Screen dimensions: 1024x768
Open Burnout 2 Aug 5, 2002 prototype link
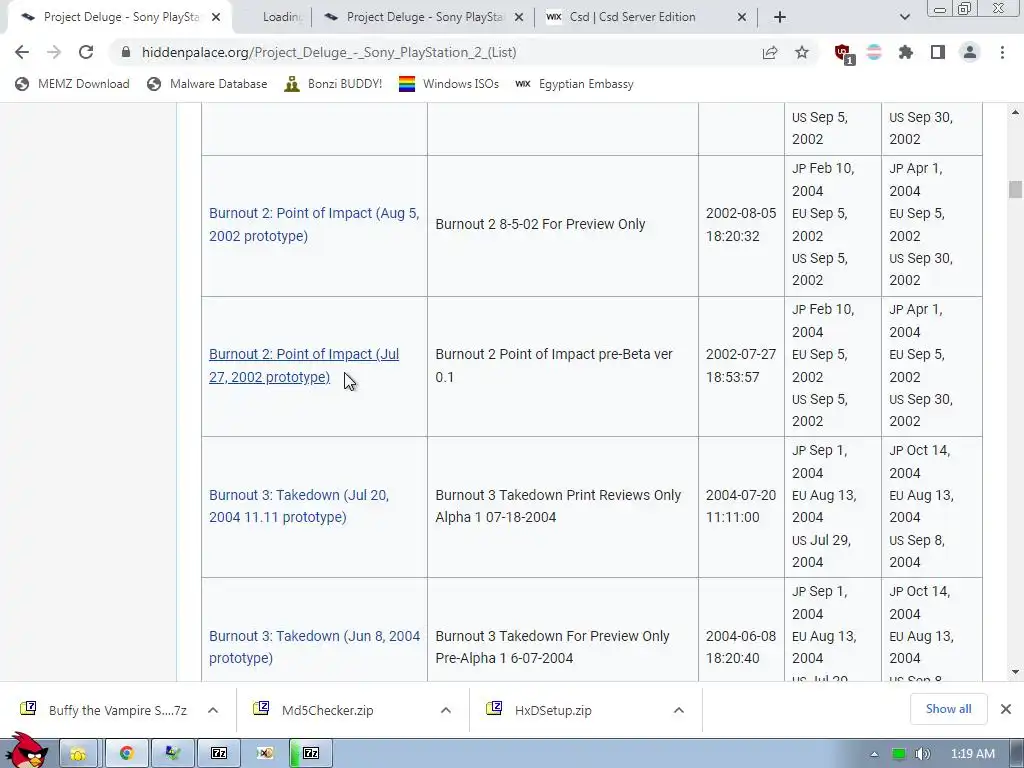click(x=314, y=225)
